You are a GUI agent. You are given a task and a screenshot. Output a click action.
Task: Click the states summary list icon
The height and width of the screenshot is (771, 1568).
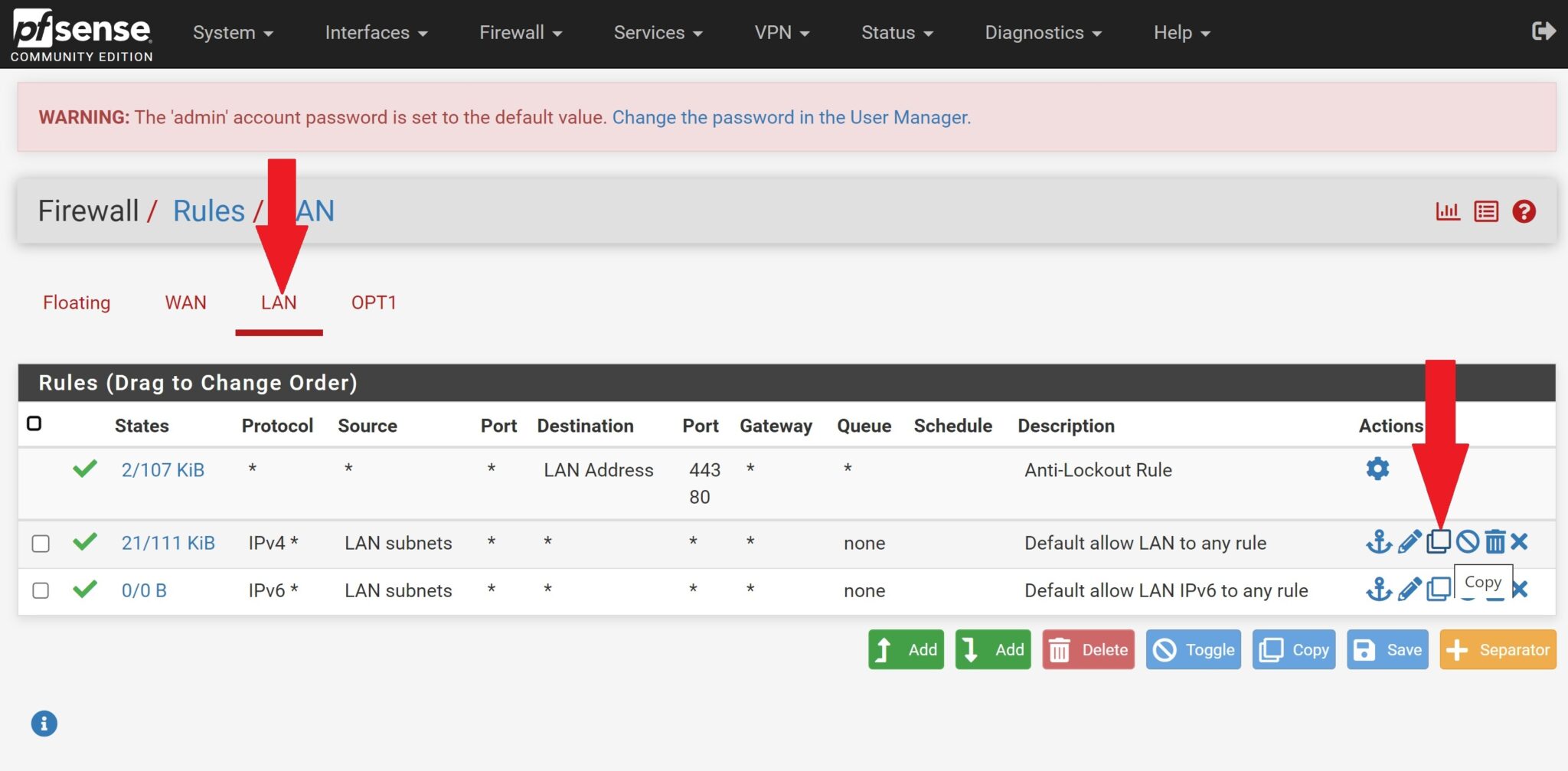(1486, 211)
